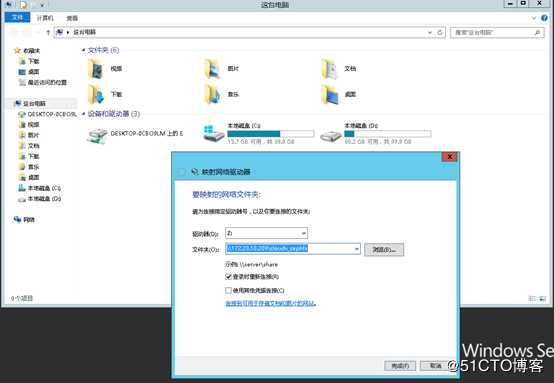Select the 本地磁盘 (C:) drive in the main pane
Image resolution: width=554 pixels, height=383 pixels.
tap(259, 134)
